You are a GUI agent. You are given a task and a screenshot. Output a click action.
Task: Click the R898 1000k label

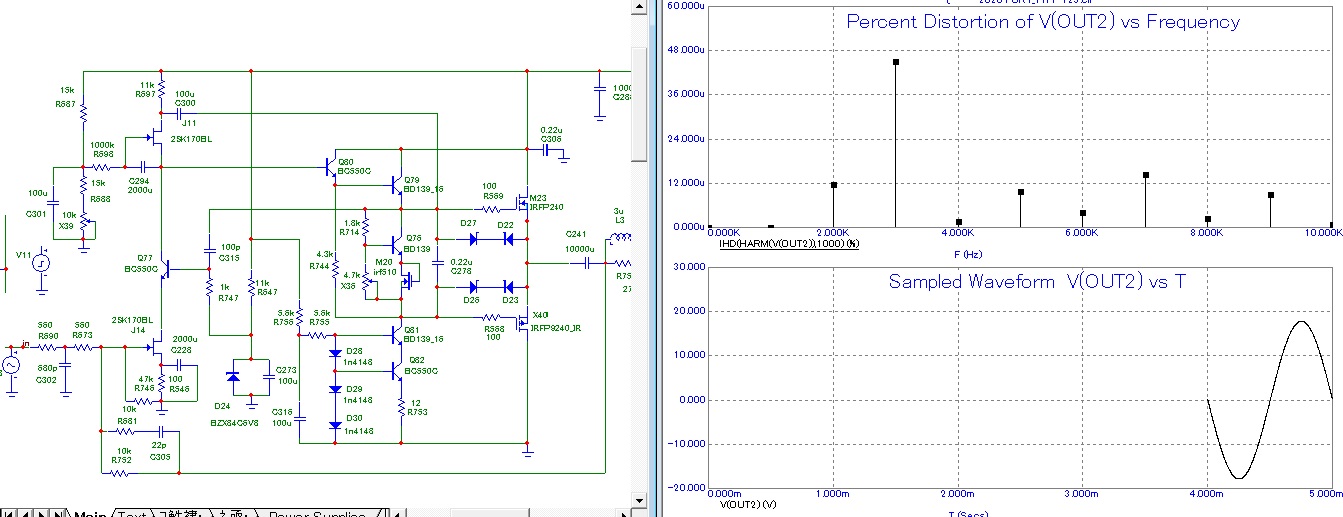[102, 150]
